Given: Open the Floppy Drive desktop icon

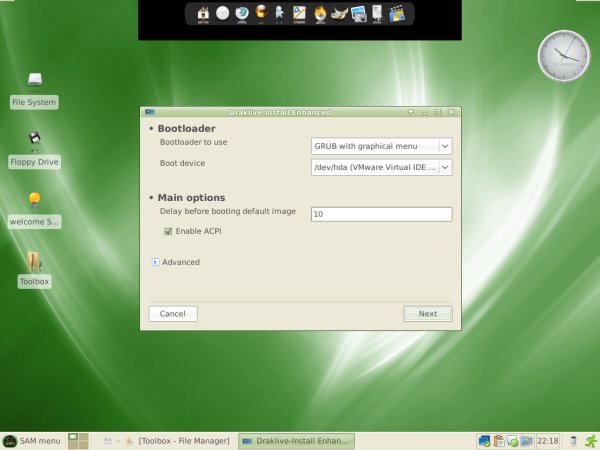Looking at the screenshot, I should click(34, 138).
